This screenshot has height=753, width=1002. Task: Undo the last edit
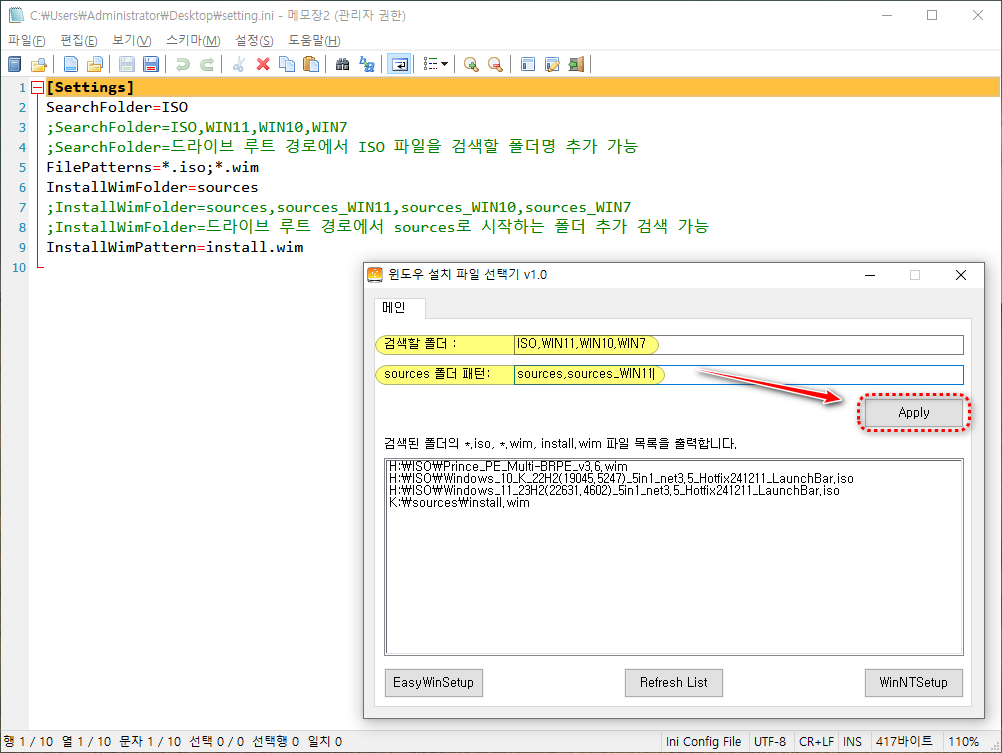point(183,64)
